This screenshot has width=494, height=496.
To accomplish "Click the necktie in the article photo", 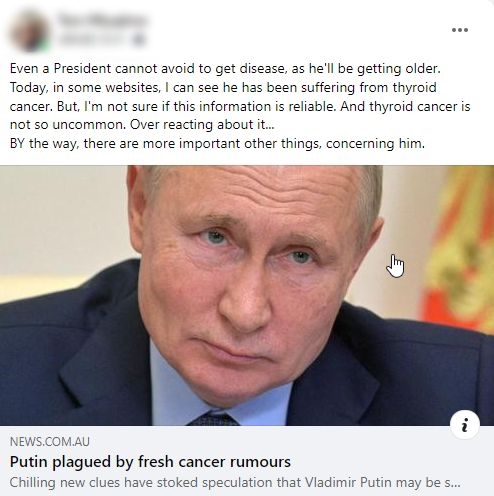I will [213, 419].
